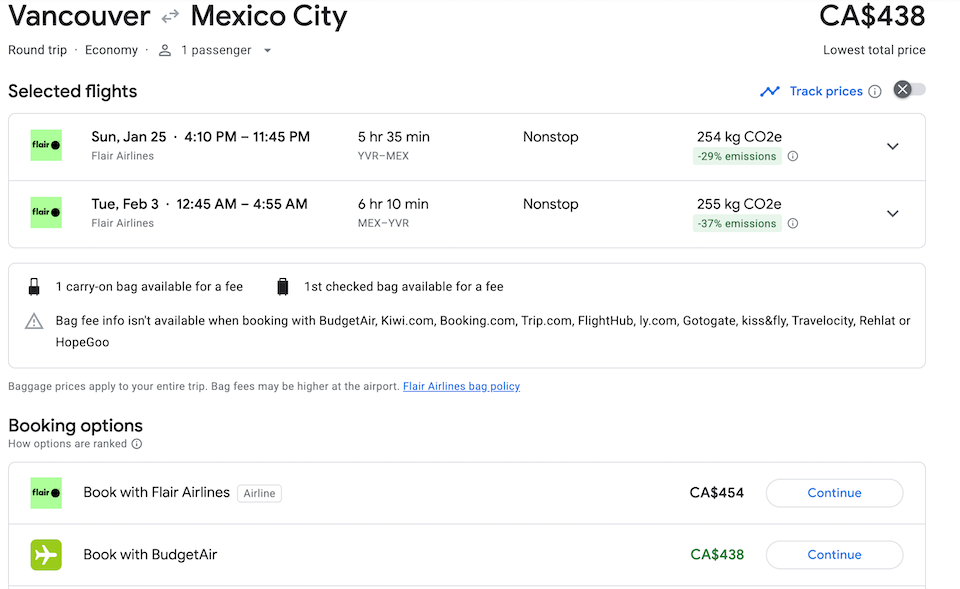
Task: Click the Track prices label
Action: (826, 91)
